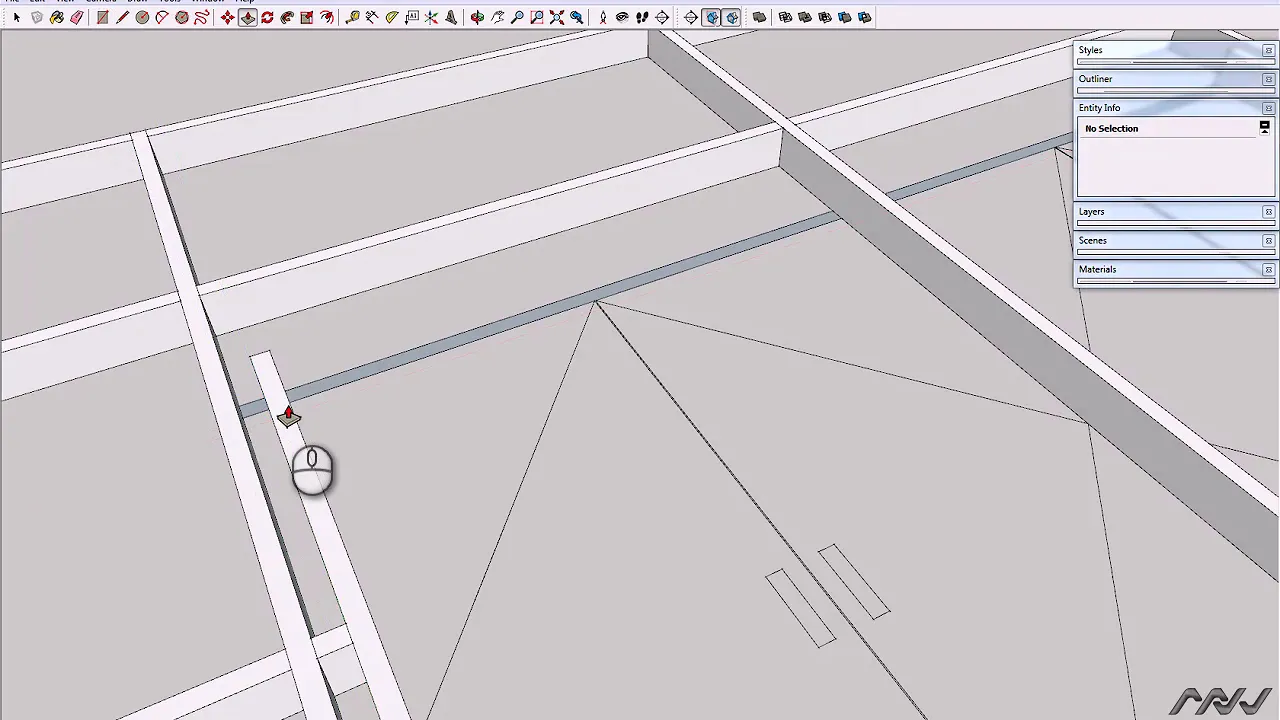Close the Materials panel
Screen dimensions: 1280x720
click(x=1268, y=270)
